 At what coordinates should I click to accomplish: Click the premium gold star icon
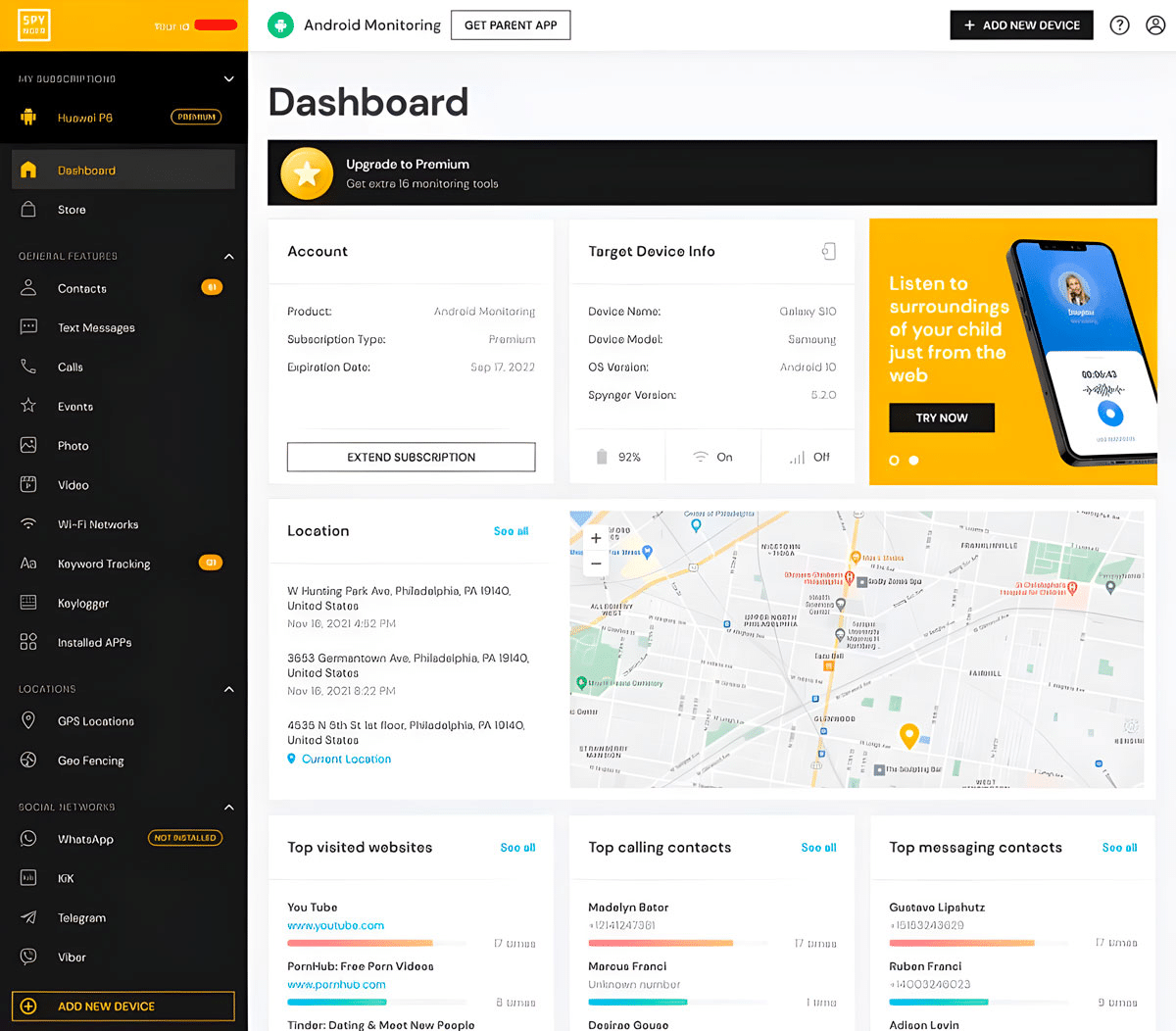coord(307,173)
